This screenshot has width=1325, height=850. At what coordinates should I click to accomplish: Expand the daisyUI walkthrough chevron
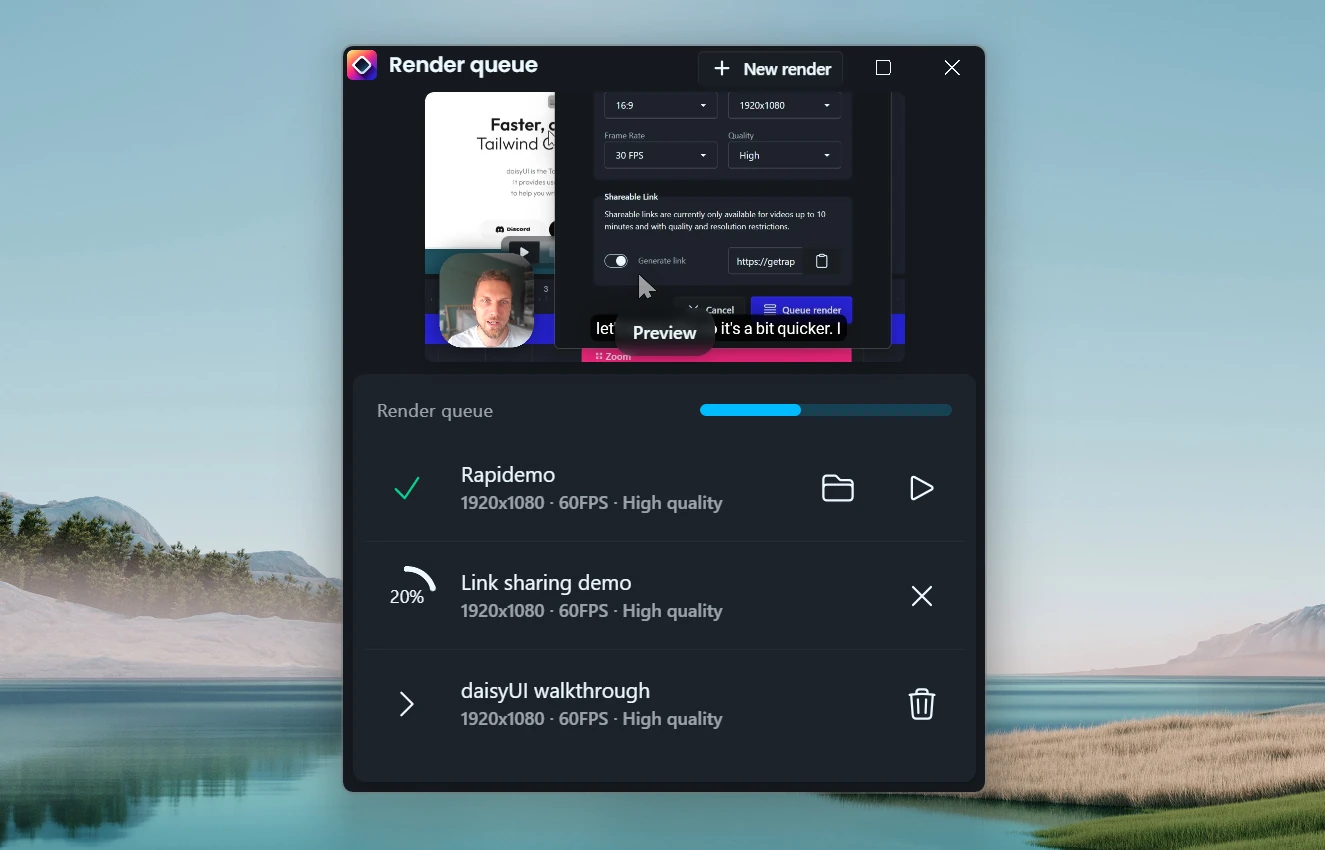click(x=407, y=704)
